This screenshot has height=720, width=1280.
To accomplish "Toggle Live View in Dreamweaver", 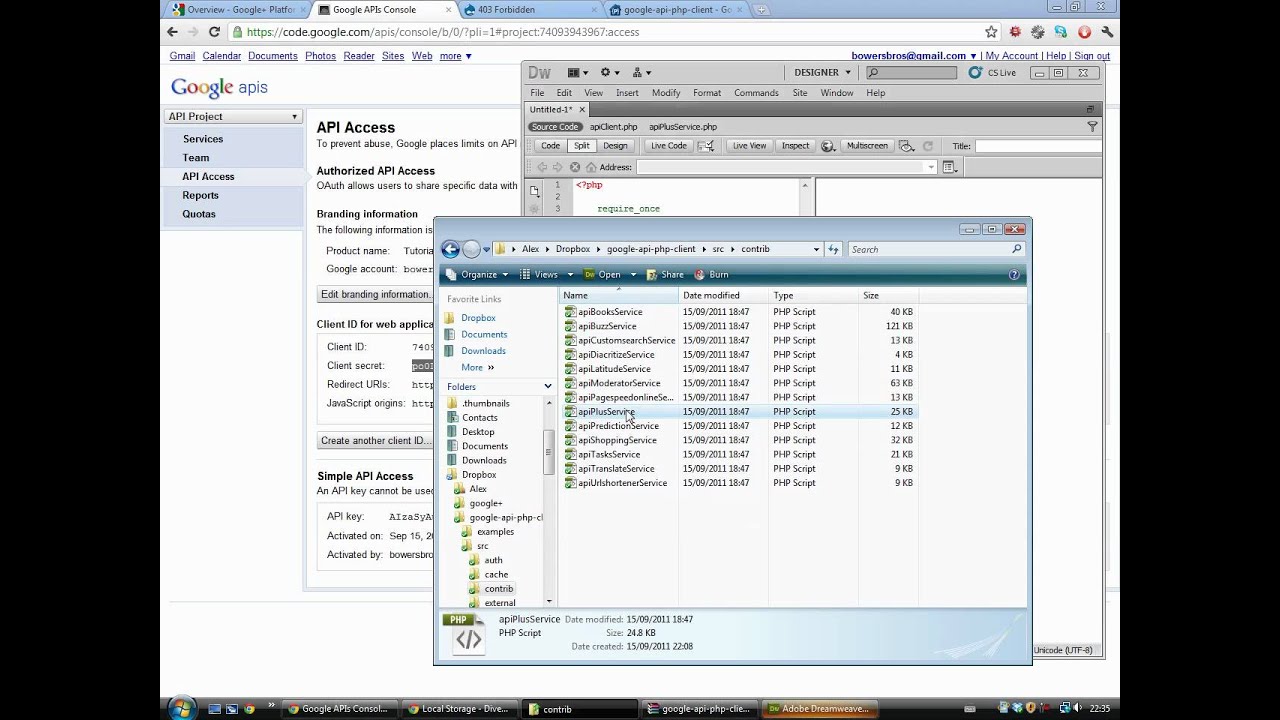I will coord(749,146).
